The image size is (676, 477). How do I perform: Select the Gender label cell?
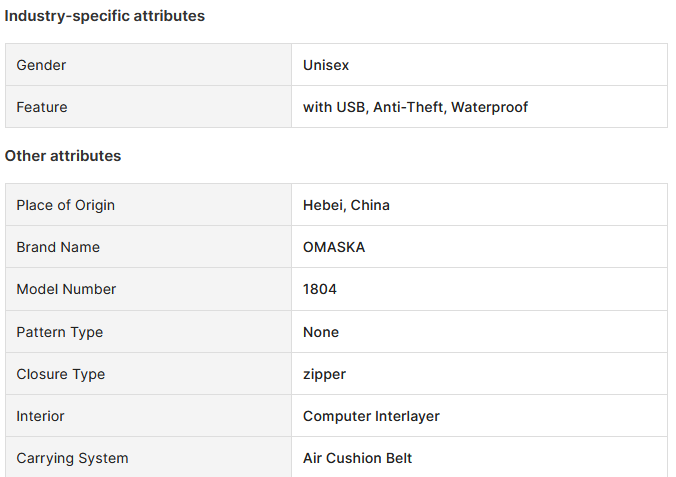pyautogui.click(x=148, y=65)
